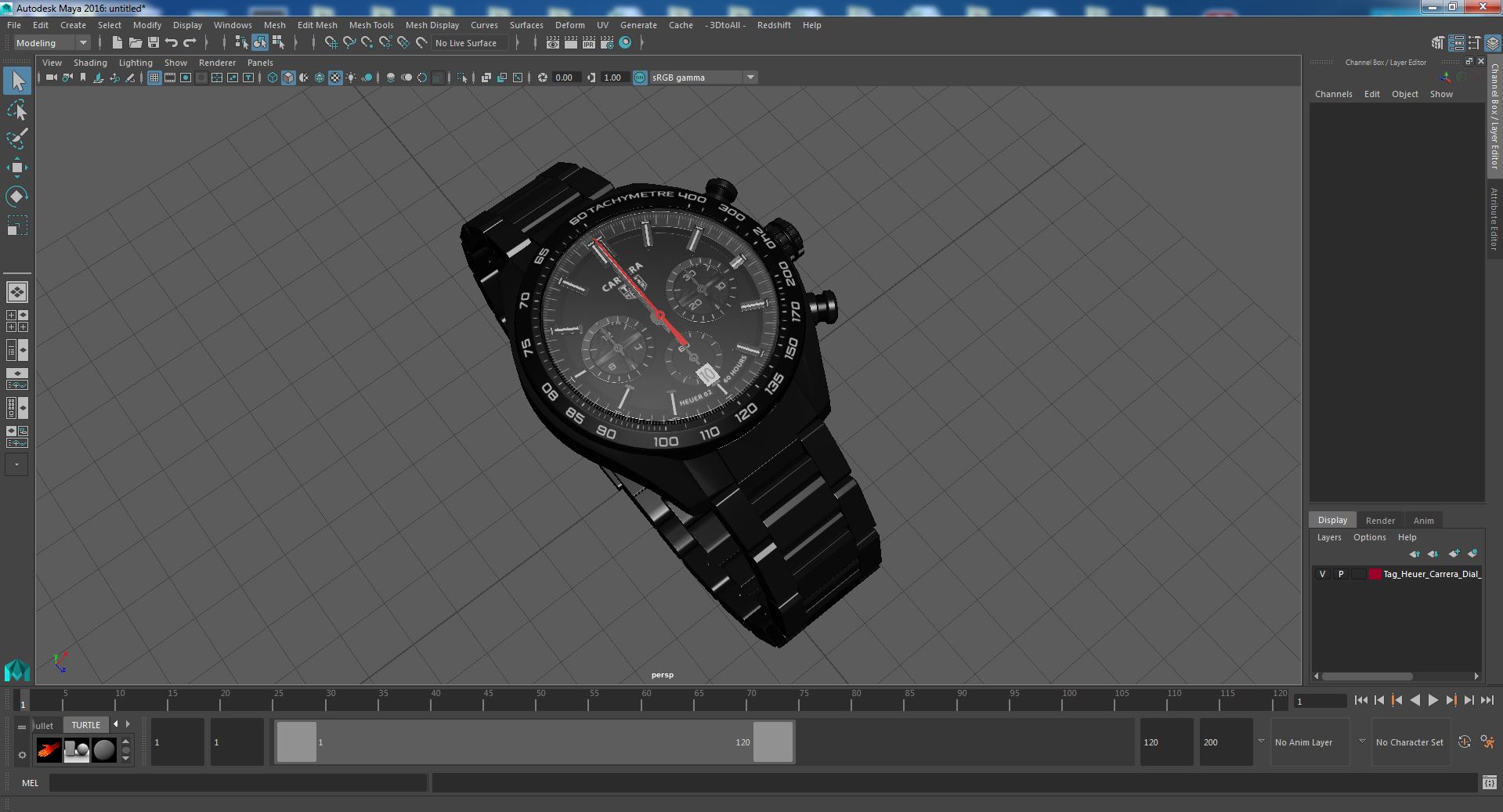Switch to the Anim layer tab
Image resolution: width=1503 pixels, height=812 pixels.
tap(1423, 520)
